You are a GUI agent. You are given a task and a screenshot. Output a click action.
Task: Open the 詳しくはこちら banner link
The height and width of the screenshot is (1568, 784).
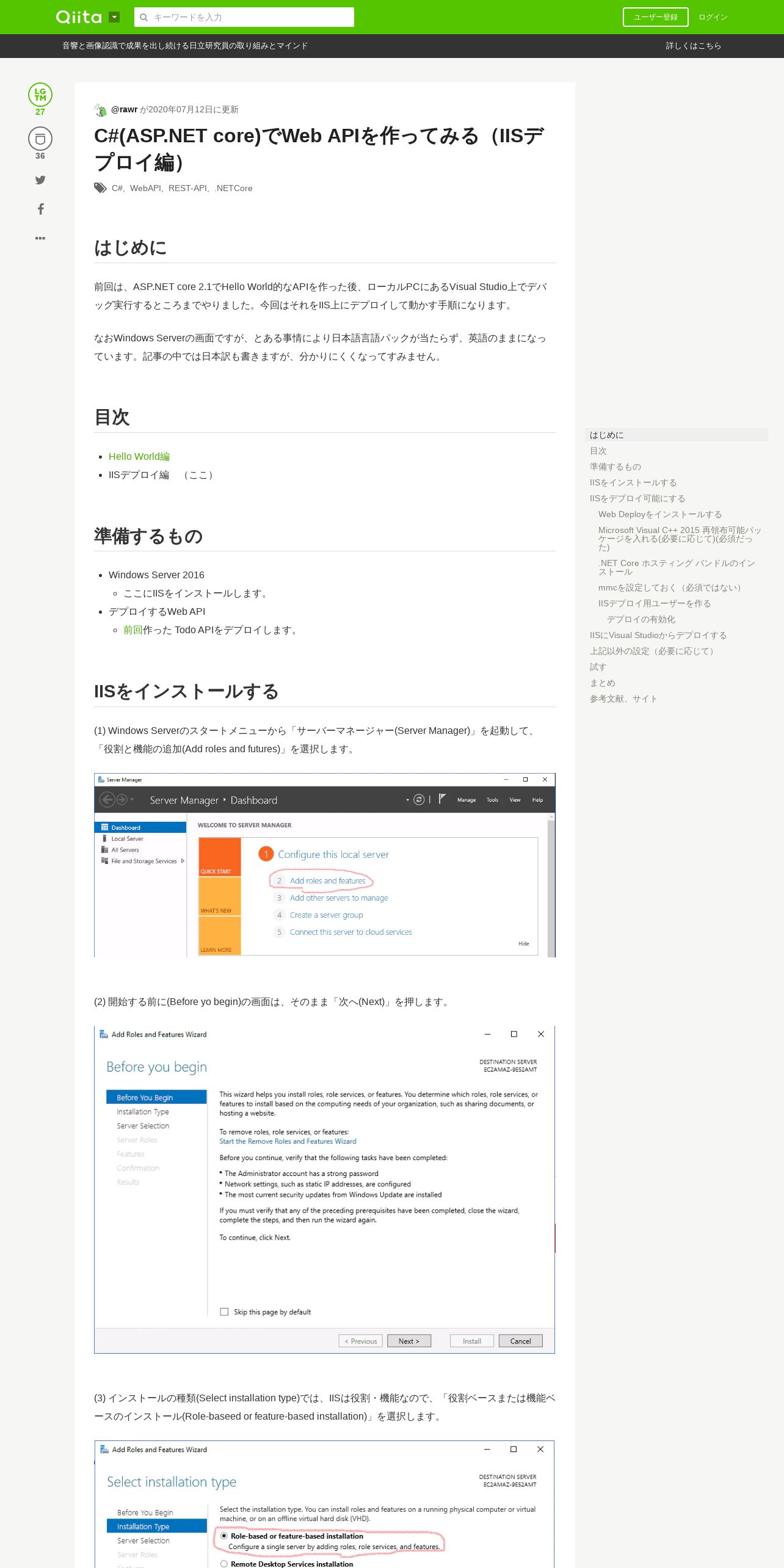693,46
